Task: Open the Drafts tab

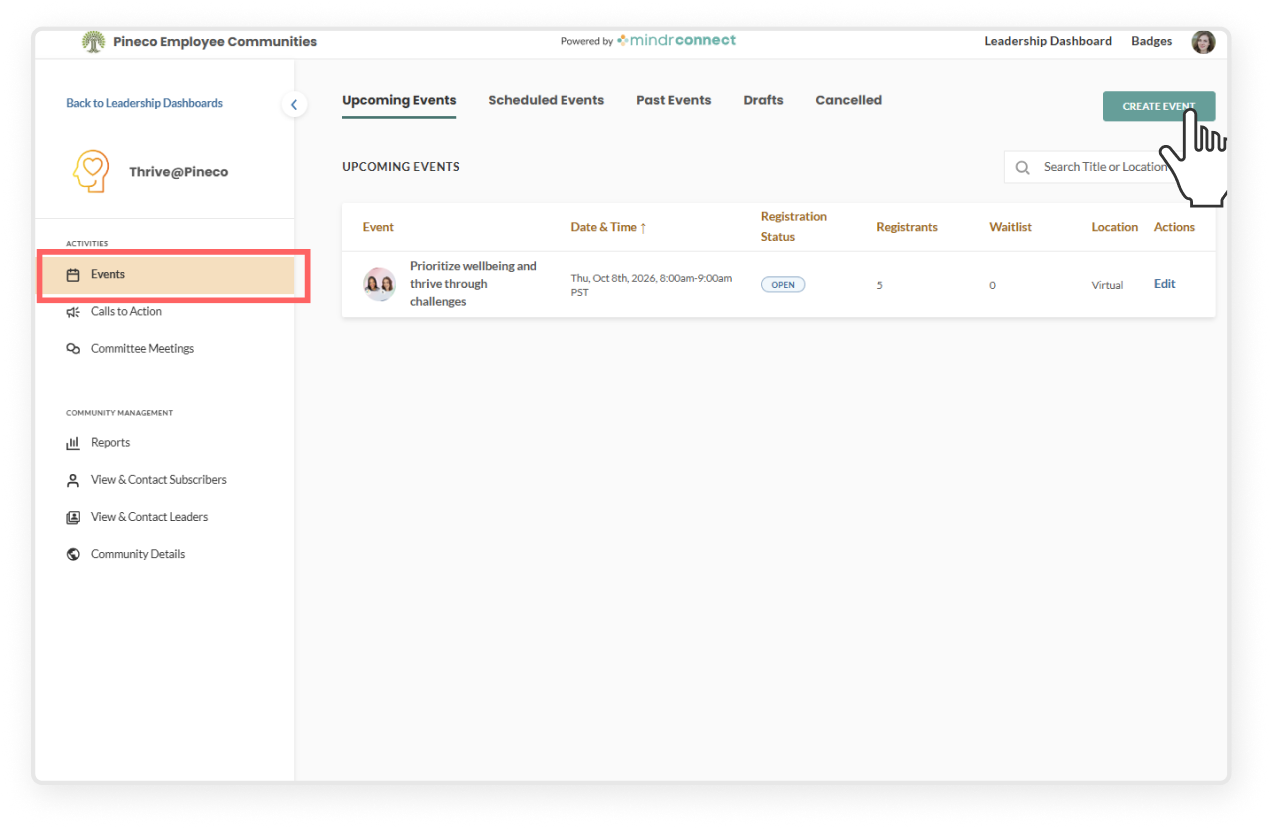Action: [763, 100]
